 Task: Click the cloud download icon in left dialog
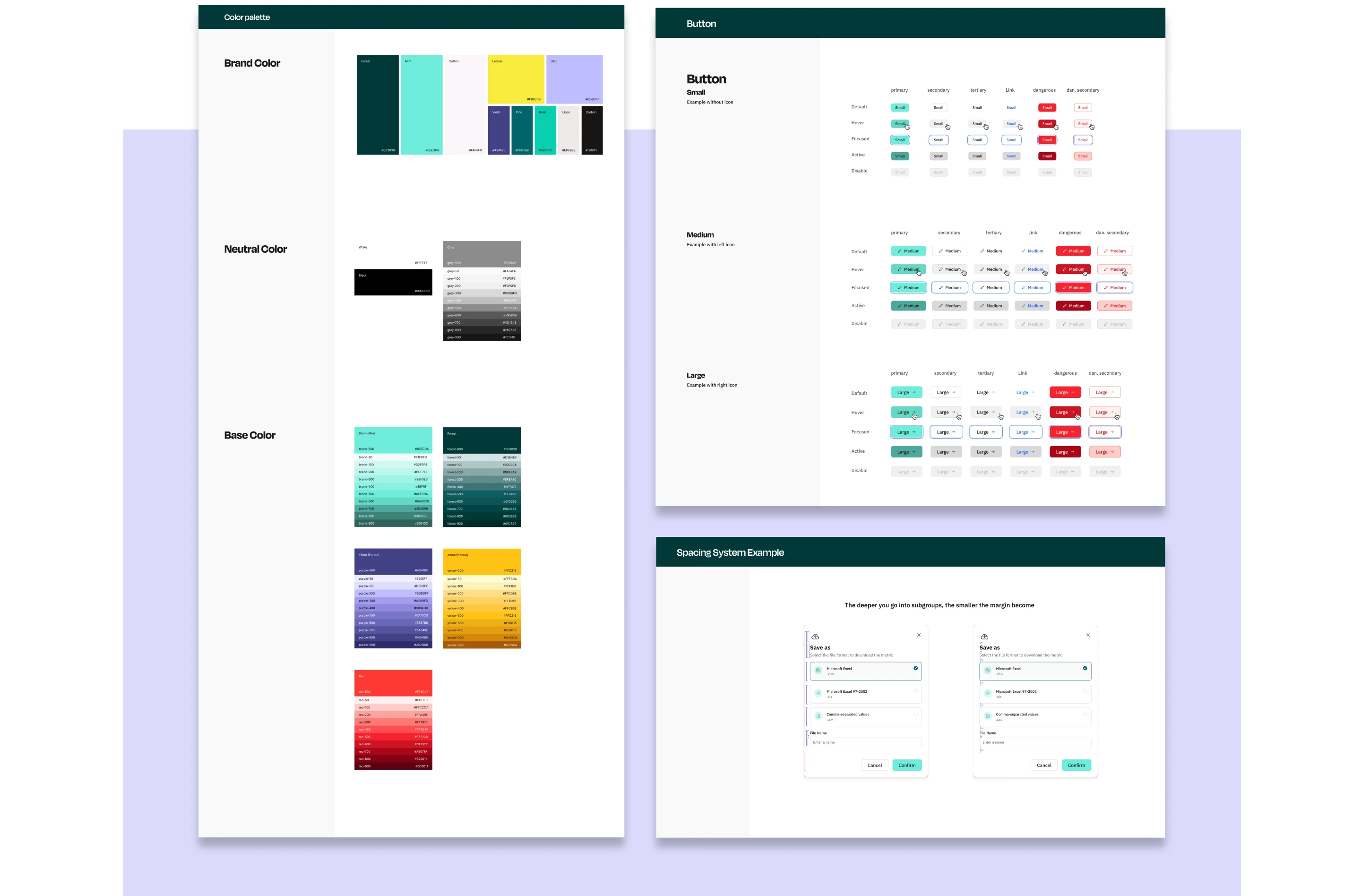point(816,637)
